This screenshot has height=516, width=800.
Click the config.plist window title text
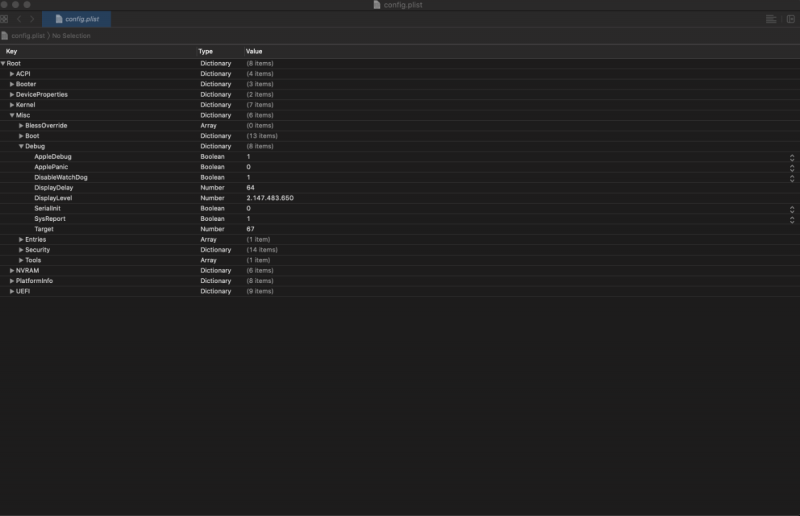(403, 5)
